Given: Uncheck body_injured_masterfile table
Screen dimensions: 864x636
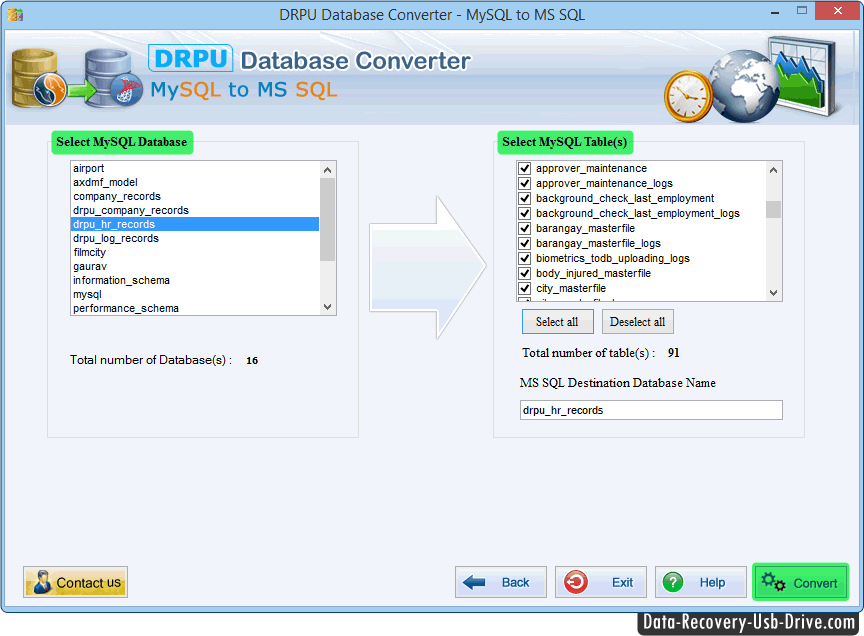Looking at the screenshot, I should click(525, 273).
